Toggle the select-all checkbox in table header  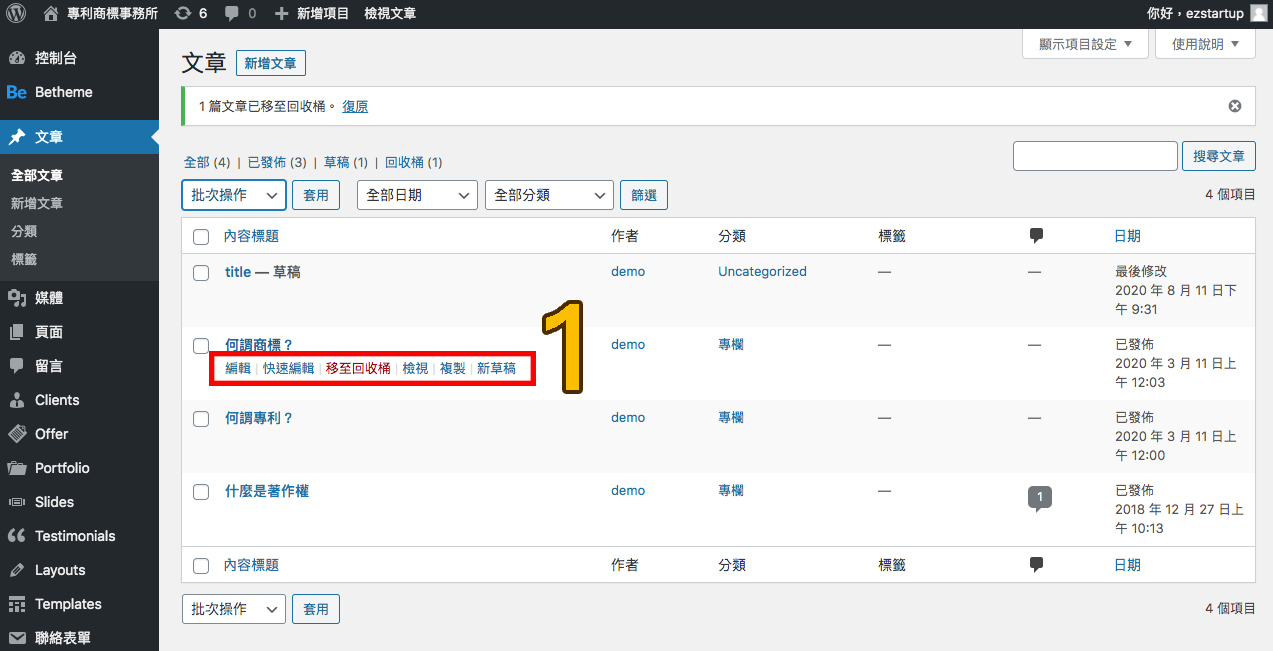click(201, 237)
